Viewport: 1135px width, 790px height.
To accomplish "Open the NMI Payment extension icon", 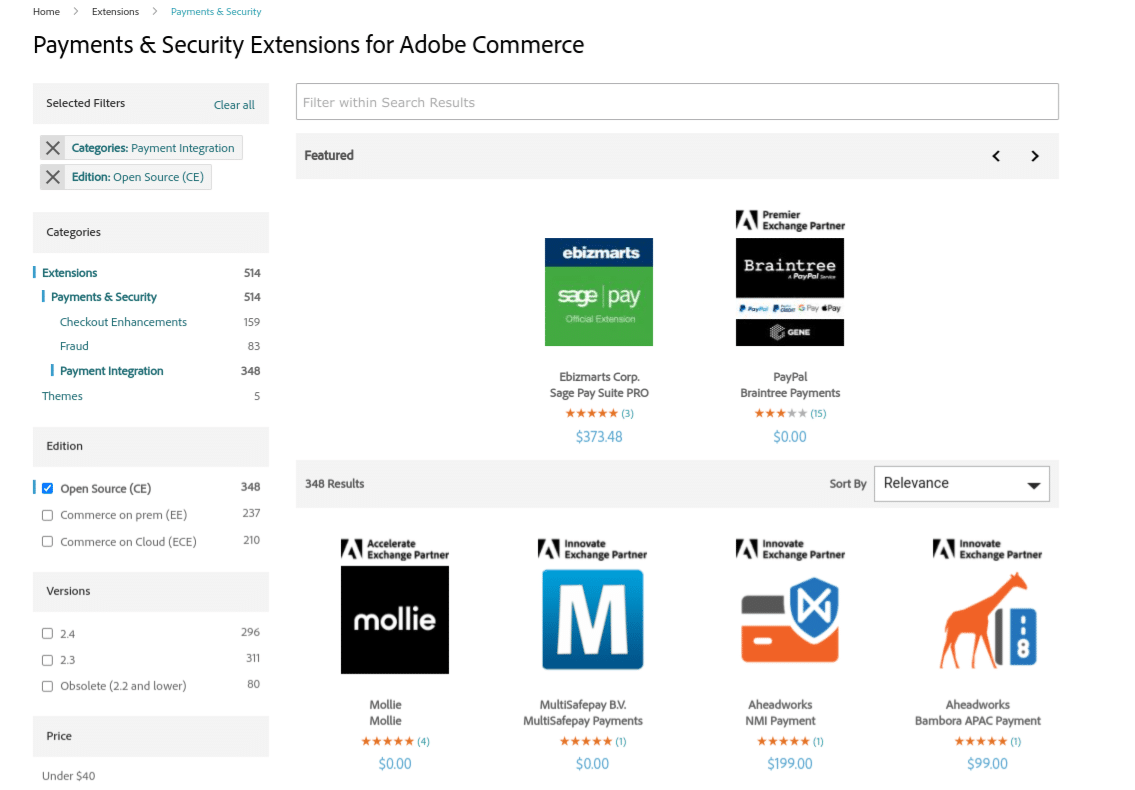I will pyautogui.click(x=789, y=619).
